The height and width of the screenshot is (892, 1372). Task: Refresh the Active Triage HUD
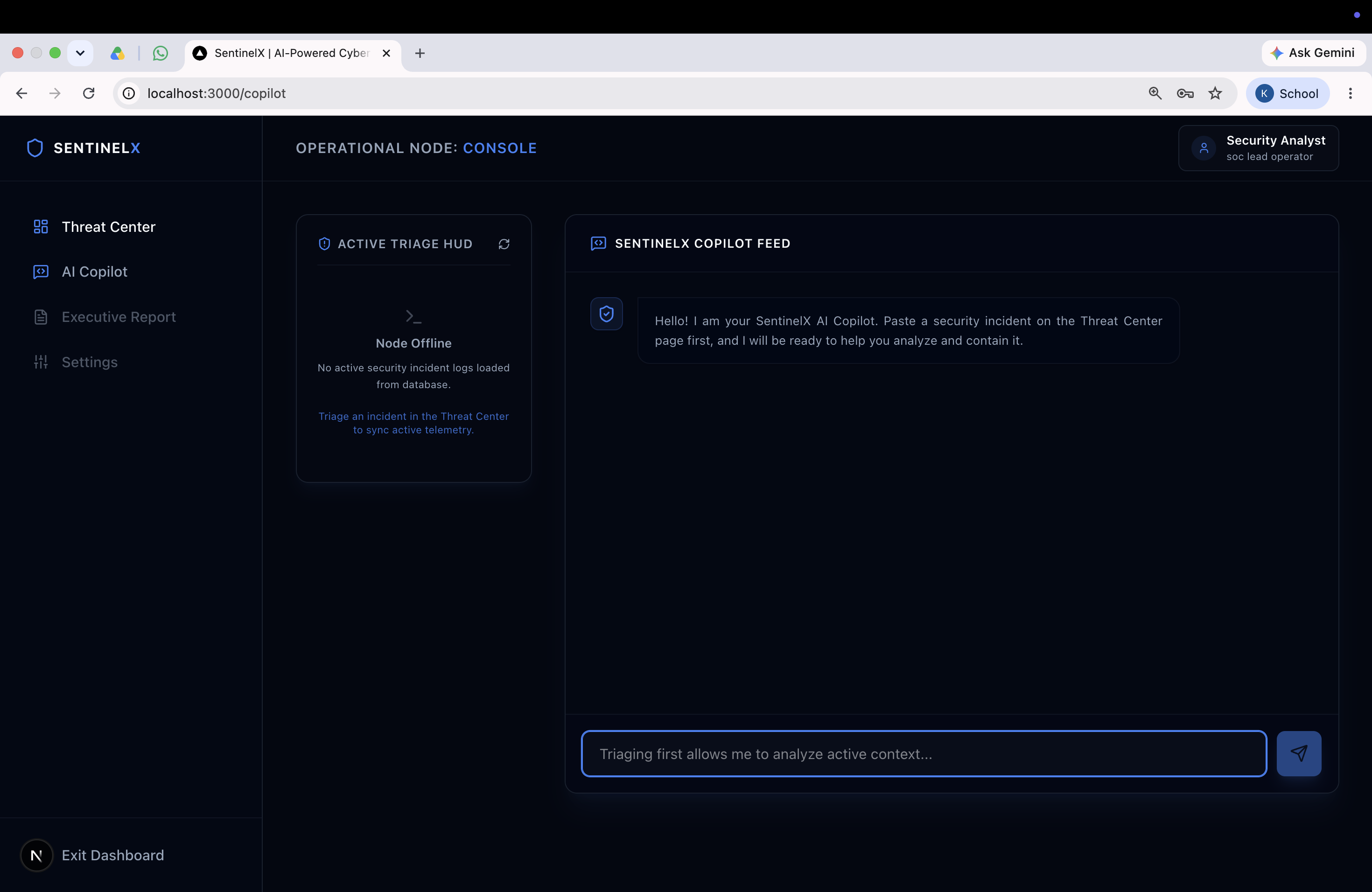504,244
